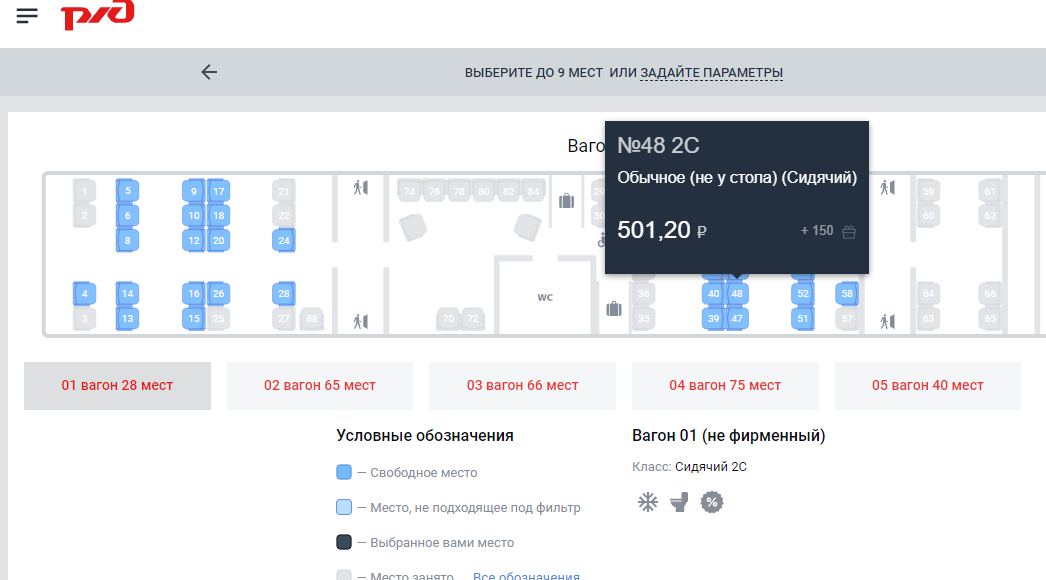Viewport: 1046px width, 580px height.
Task: Click the seat 48 price tooltip
Action: coord(737,196)
